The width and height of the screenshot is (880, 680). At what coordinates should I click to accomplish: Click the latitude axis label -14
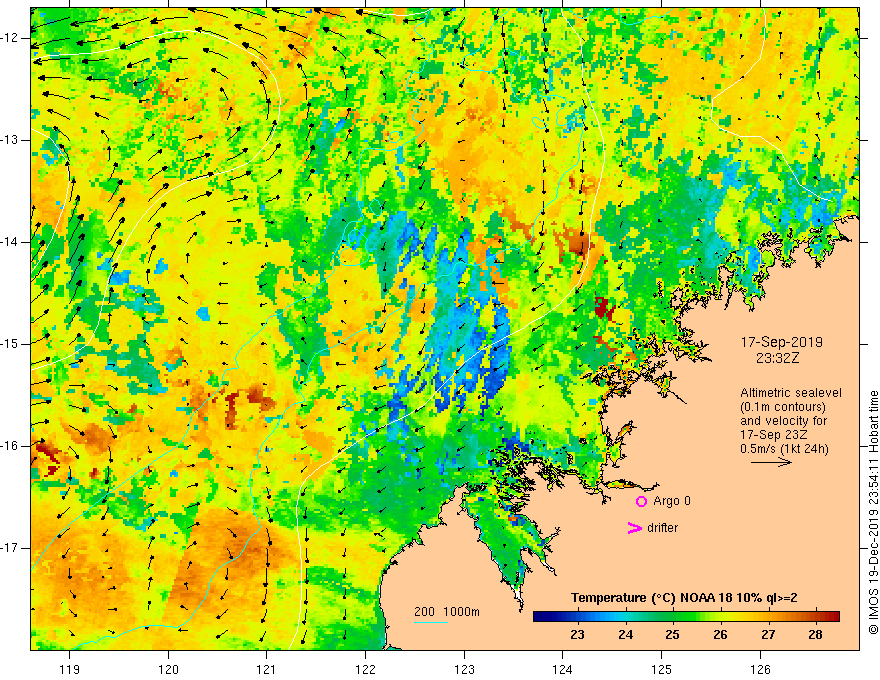[10, 242]
